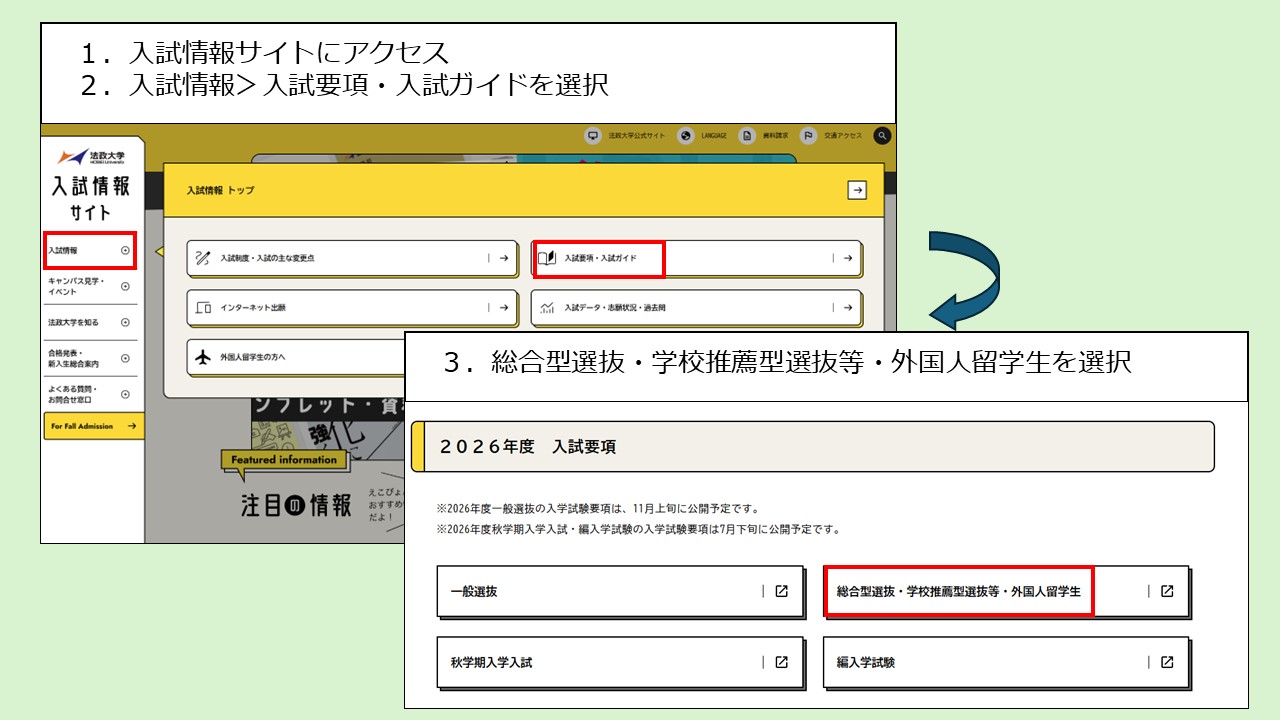This screenshot has width=1280, height=720.
Task: Expand よくある質問・お問合せ窓口 sidebar circle
Action: (125, 394)
